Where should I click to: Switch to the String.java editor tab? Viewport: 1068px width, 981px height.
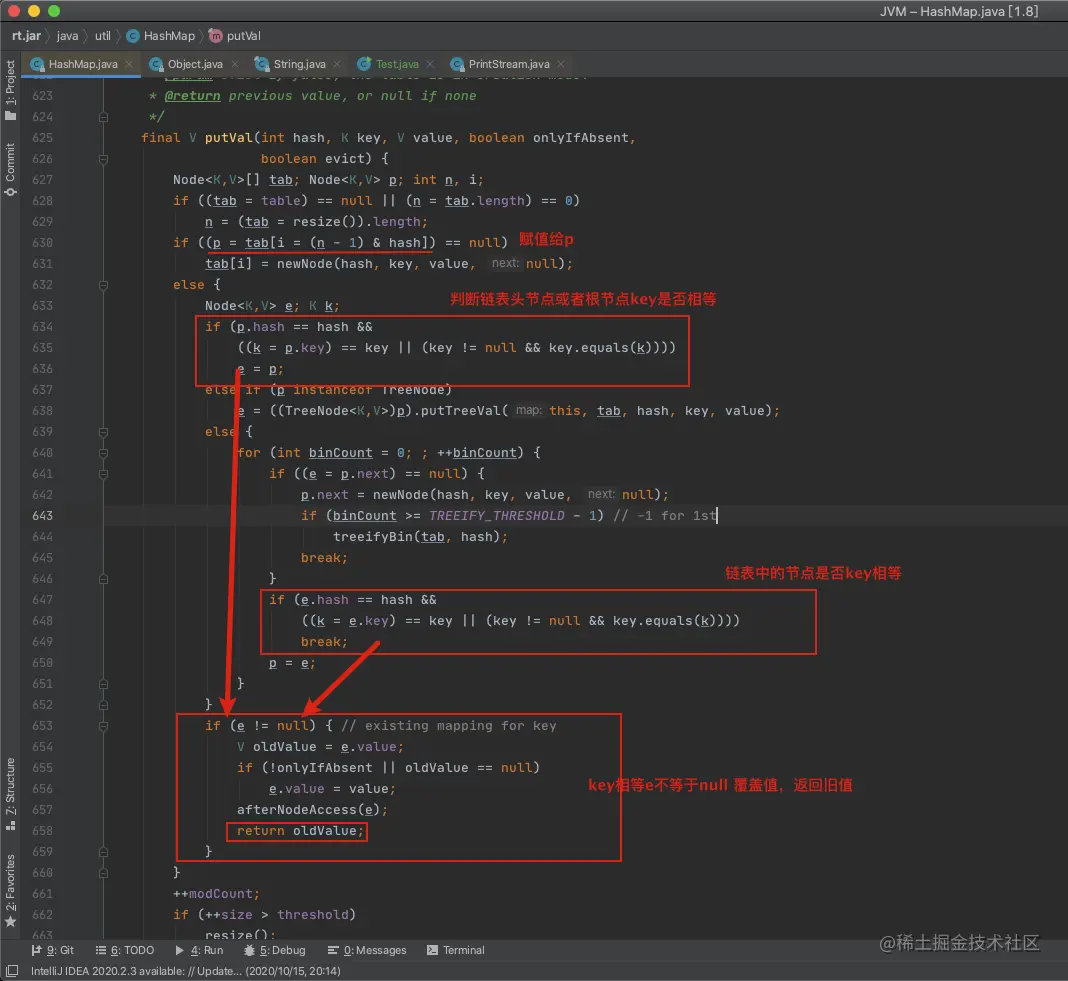tap(300, 64)
